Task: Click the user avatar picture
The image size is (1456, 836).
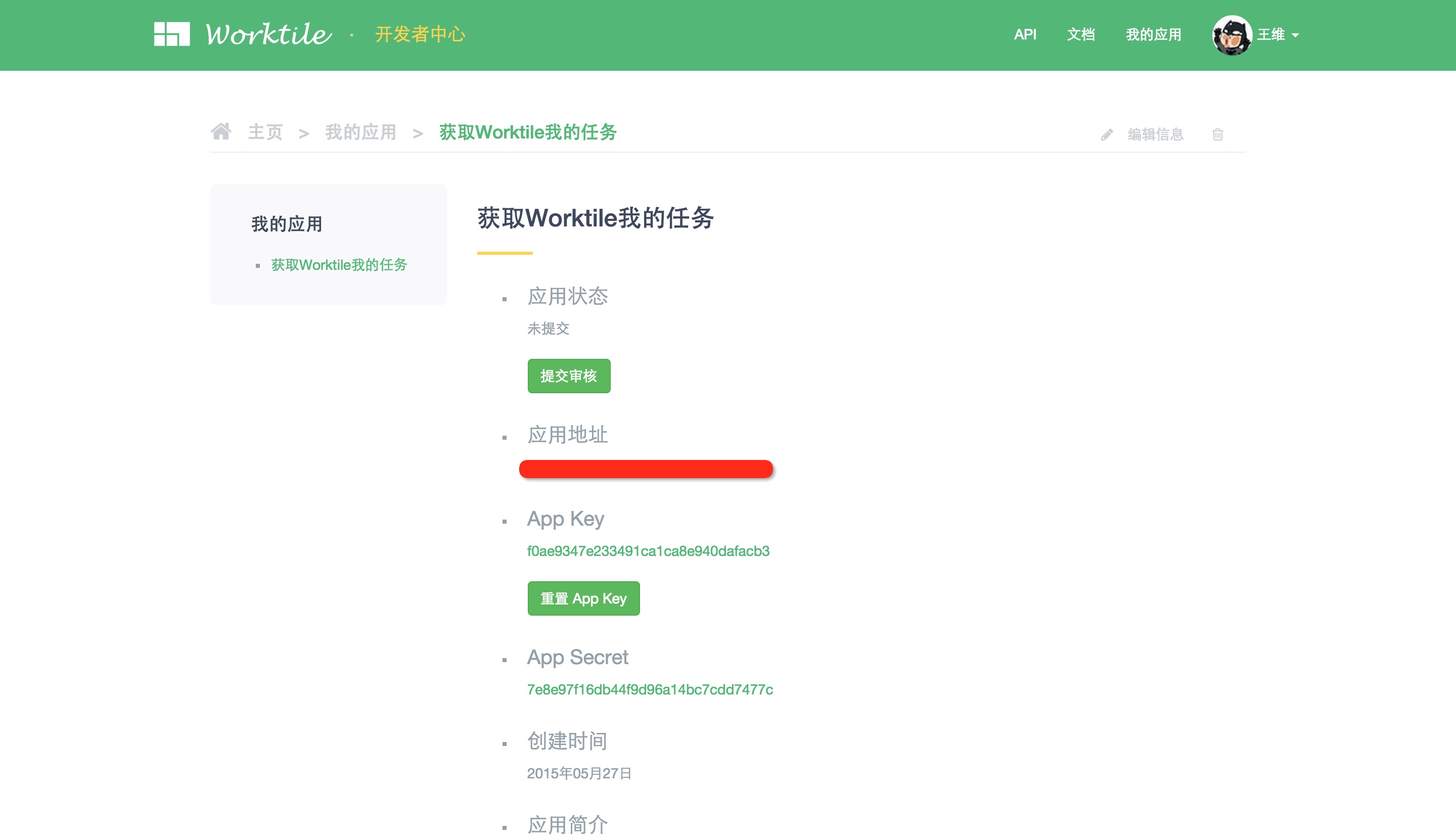Action: coord(1232,35)
